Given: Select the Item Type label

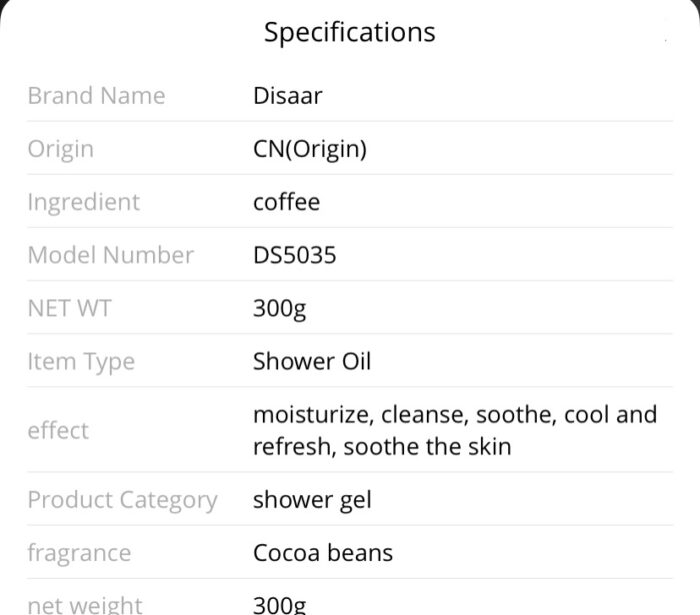Looking at the screenshot, I should (81, 362).
